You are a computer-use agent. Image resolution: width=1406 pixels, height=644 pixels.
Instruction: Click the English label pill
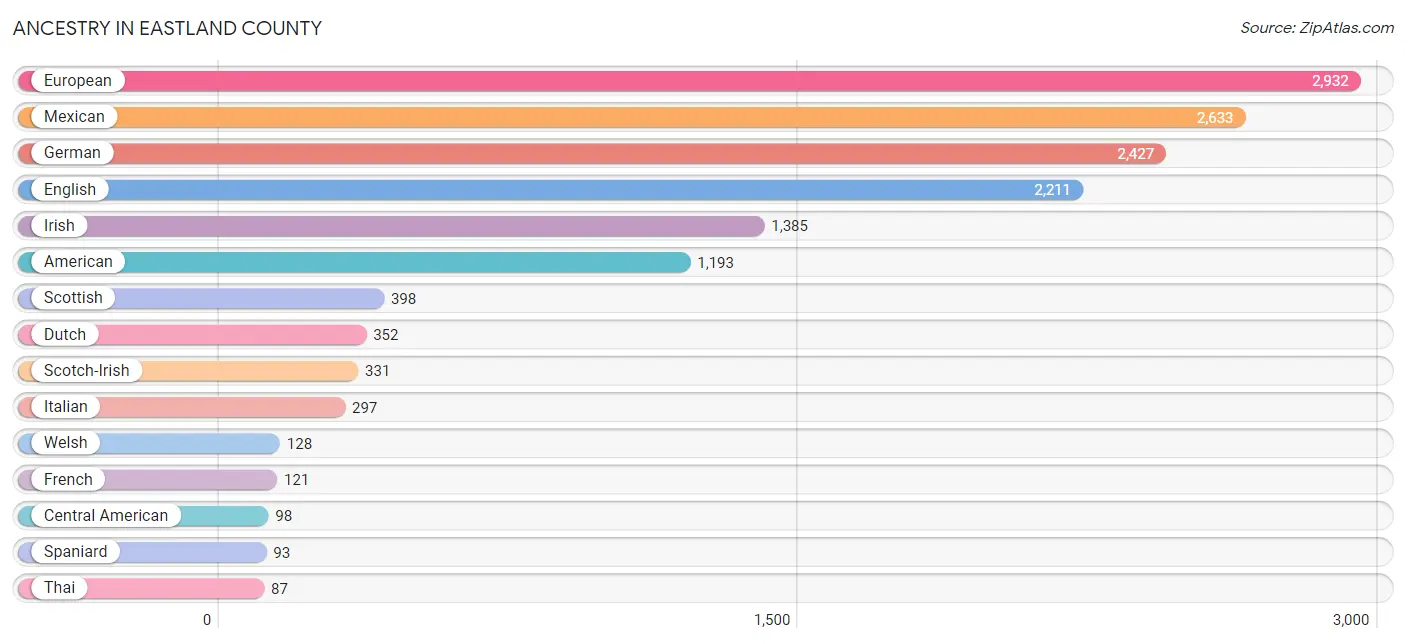coord(70,190)
